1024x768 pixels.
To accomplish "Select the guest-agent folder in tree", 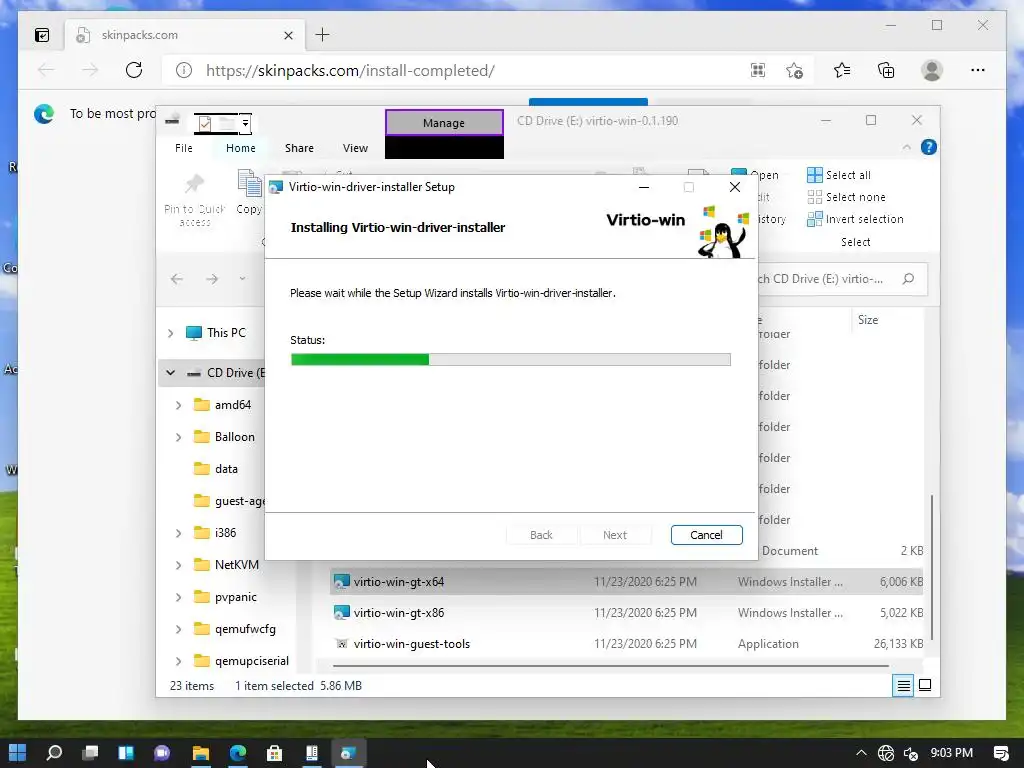I will [x=229, y=501].
